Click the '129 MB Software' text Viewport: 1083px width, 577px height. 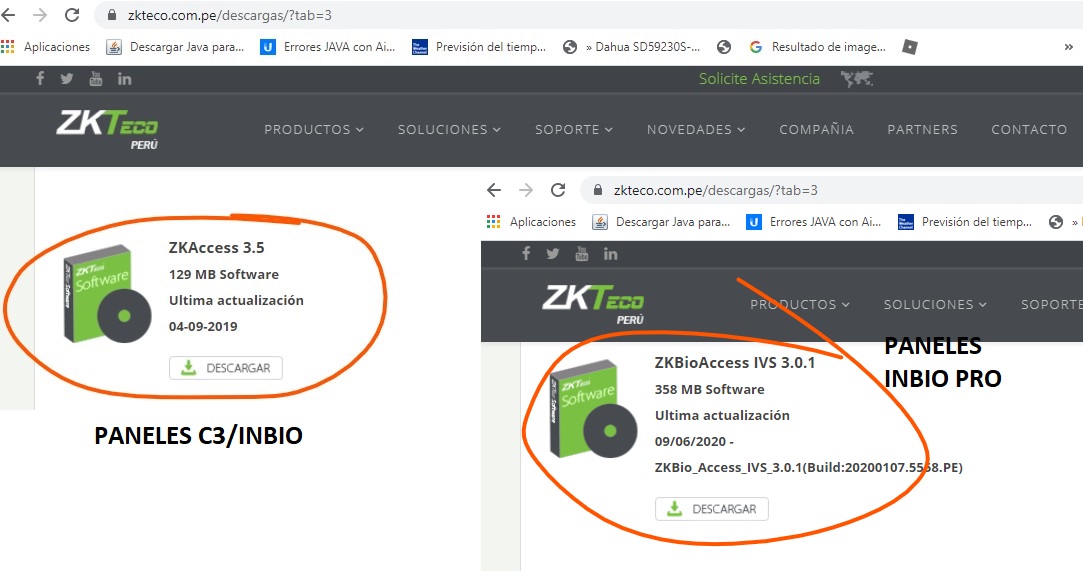(224, 274)
